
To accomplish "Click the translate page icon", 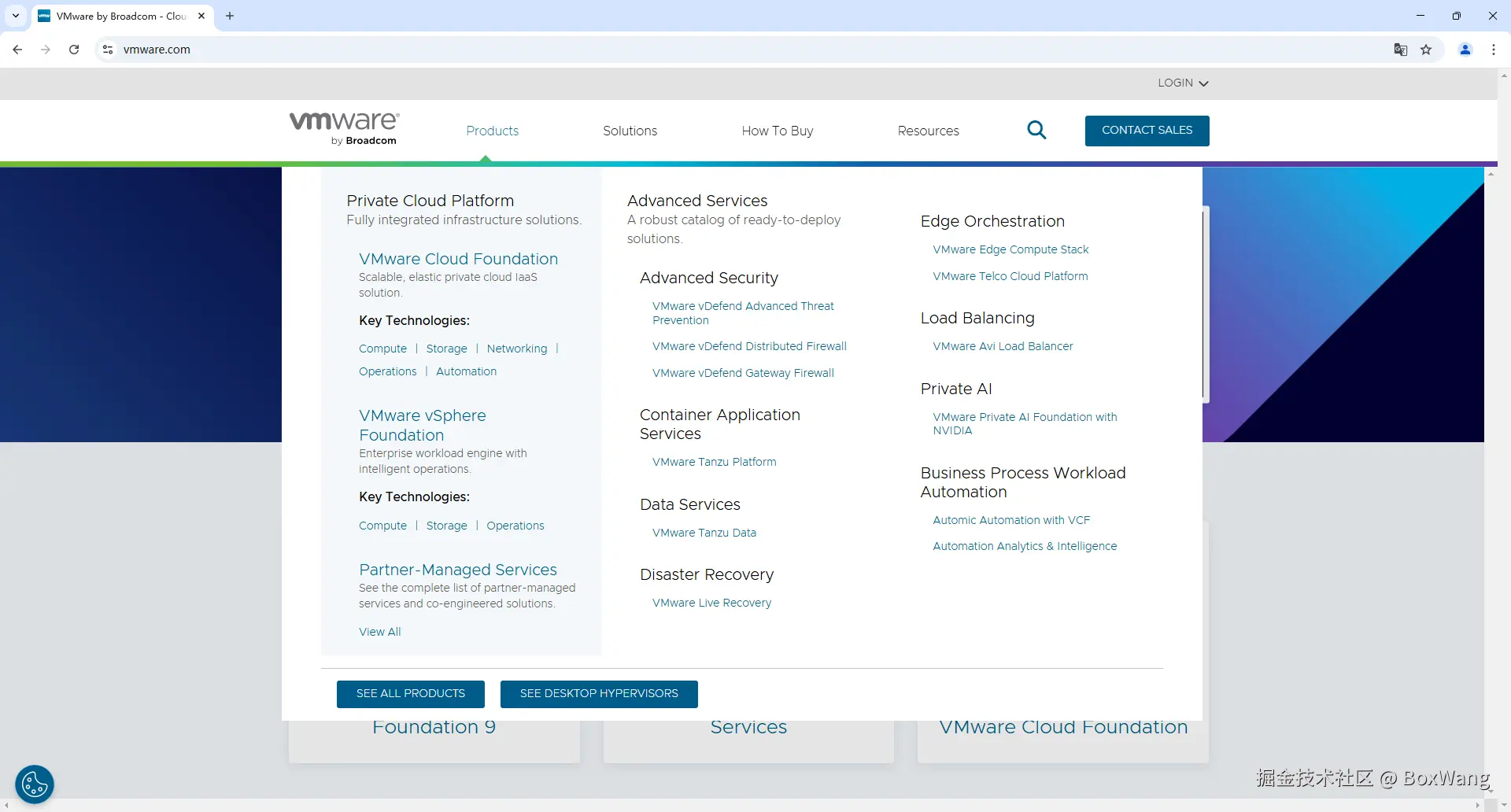I will (x=1401, y=50).
